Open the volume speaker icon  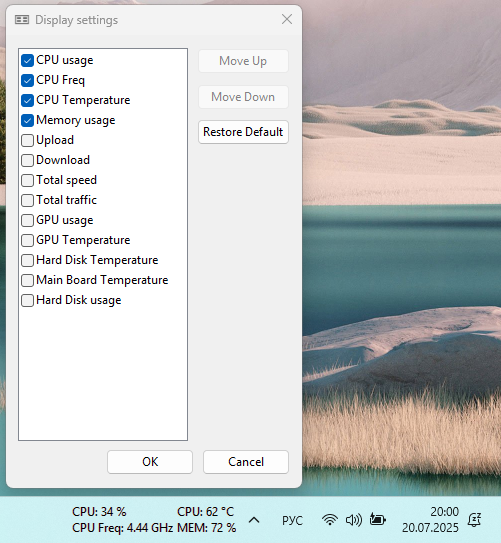(x=354, y=520)
